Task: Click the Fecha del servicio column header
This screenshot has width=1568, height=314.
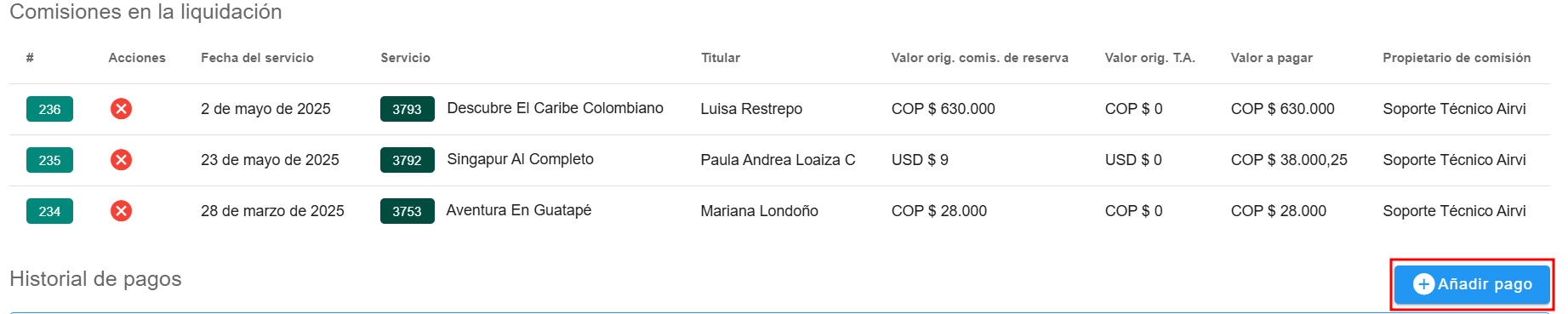Action: point(257,58)
